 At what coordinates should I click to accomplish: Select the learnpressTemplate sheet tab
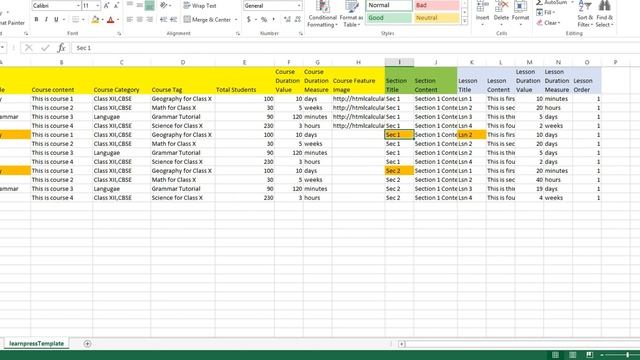point(36,344)
